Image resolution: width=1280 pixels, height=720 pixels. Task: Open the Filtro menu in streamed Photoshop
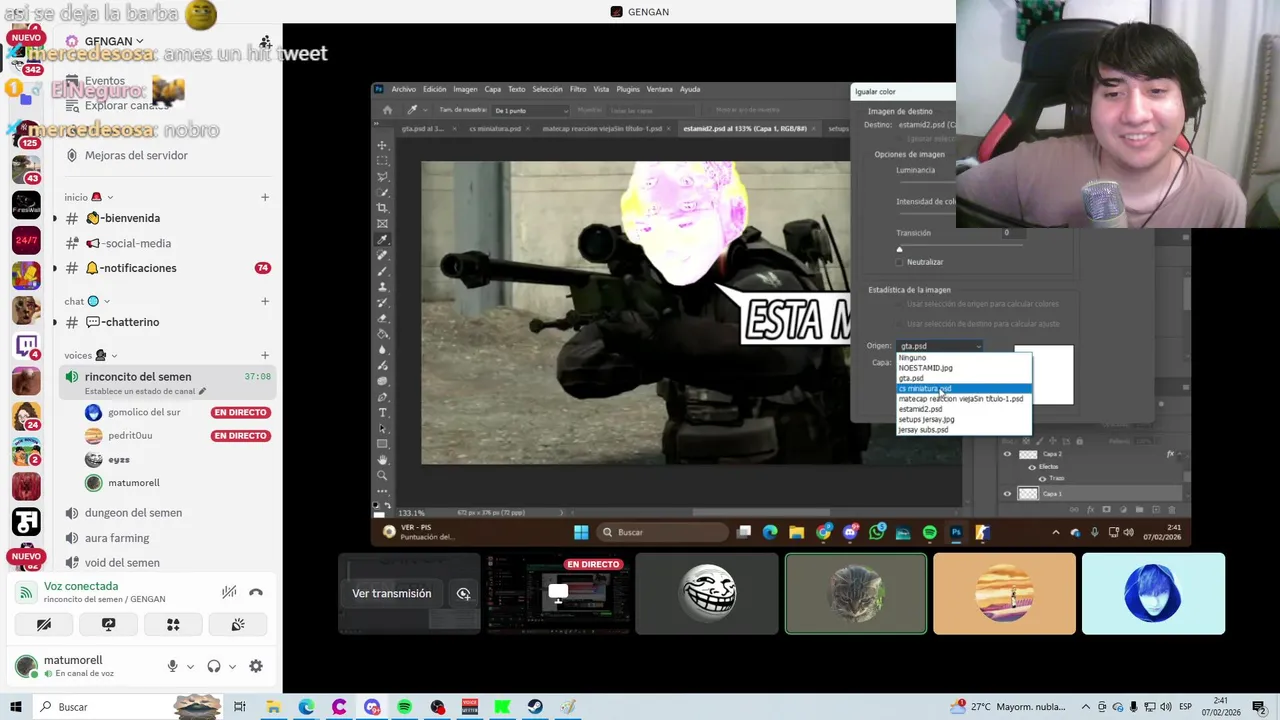(x=578, y=89)
